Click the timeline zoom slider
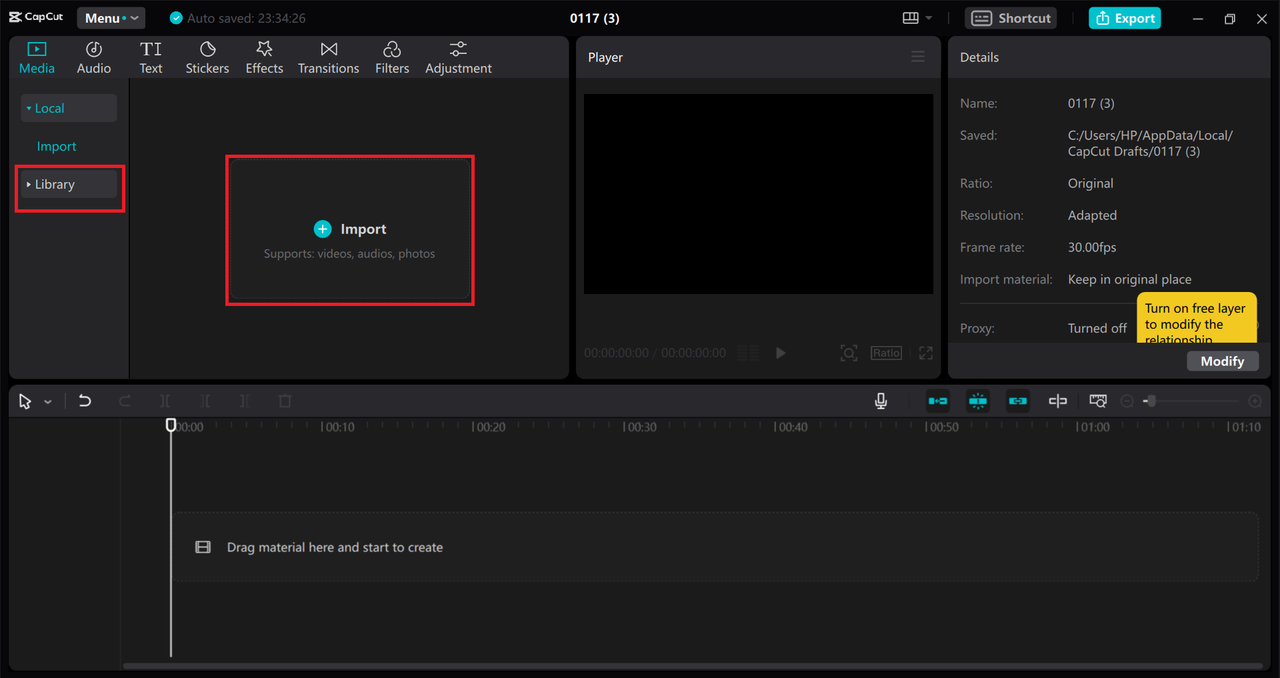Viewport: 1280px width, 678px height. pos(1191,401)
